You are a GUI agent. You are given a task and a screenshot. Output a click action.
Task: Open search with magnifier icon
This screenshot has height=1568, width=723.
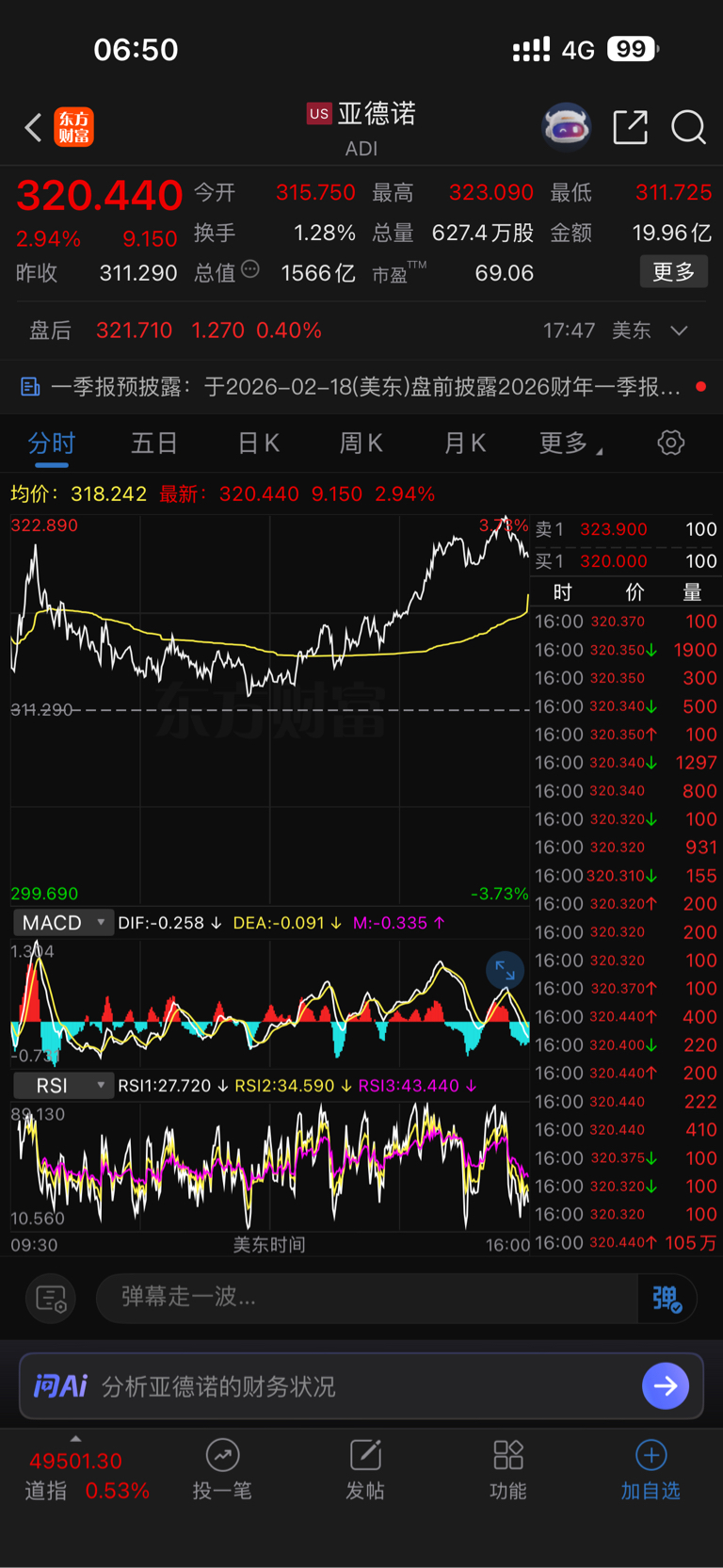tap(688, 126)
